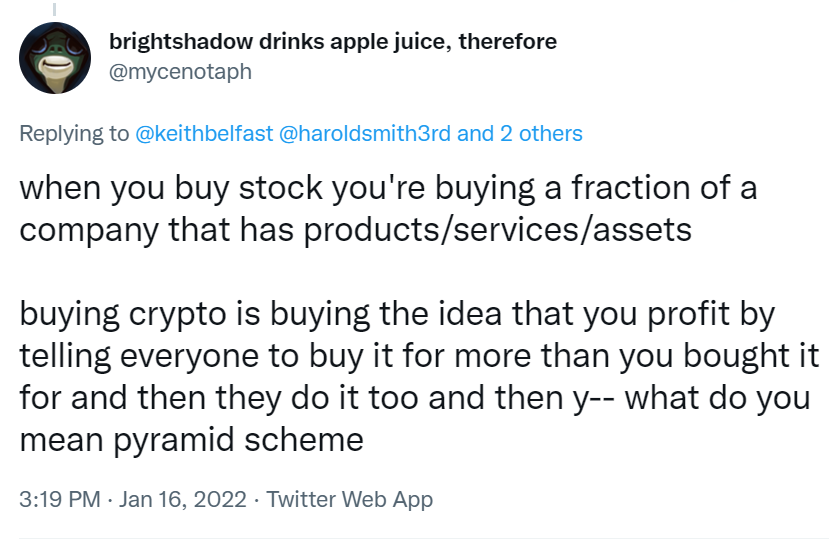Open the @keithbelfast mention
The image size is (829, 550).
tap(204, 134)
